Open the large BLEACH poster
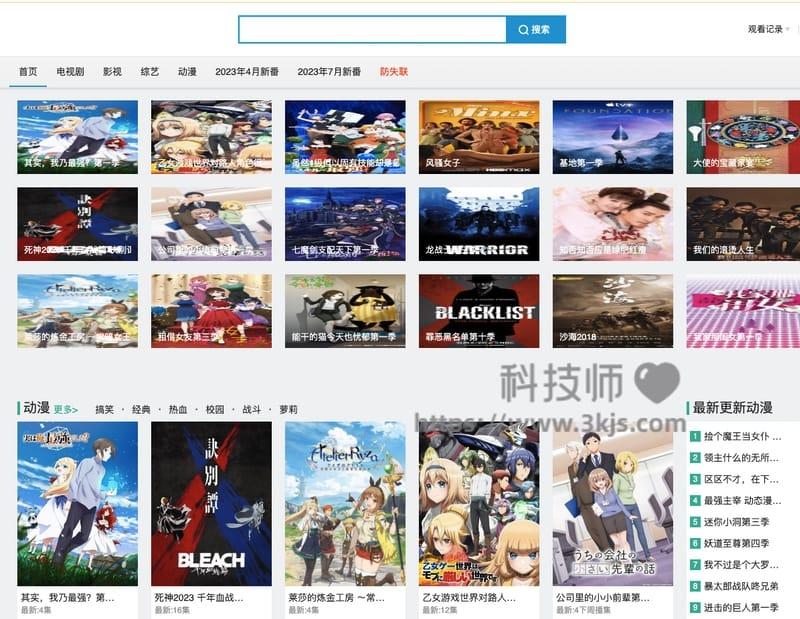The image size is (800, 619). (x=211, y=504)
